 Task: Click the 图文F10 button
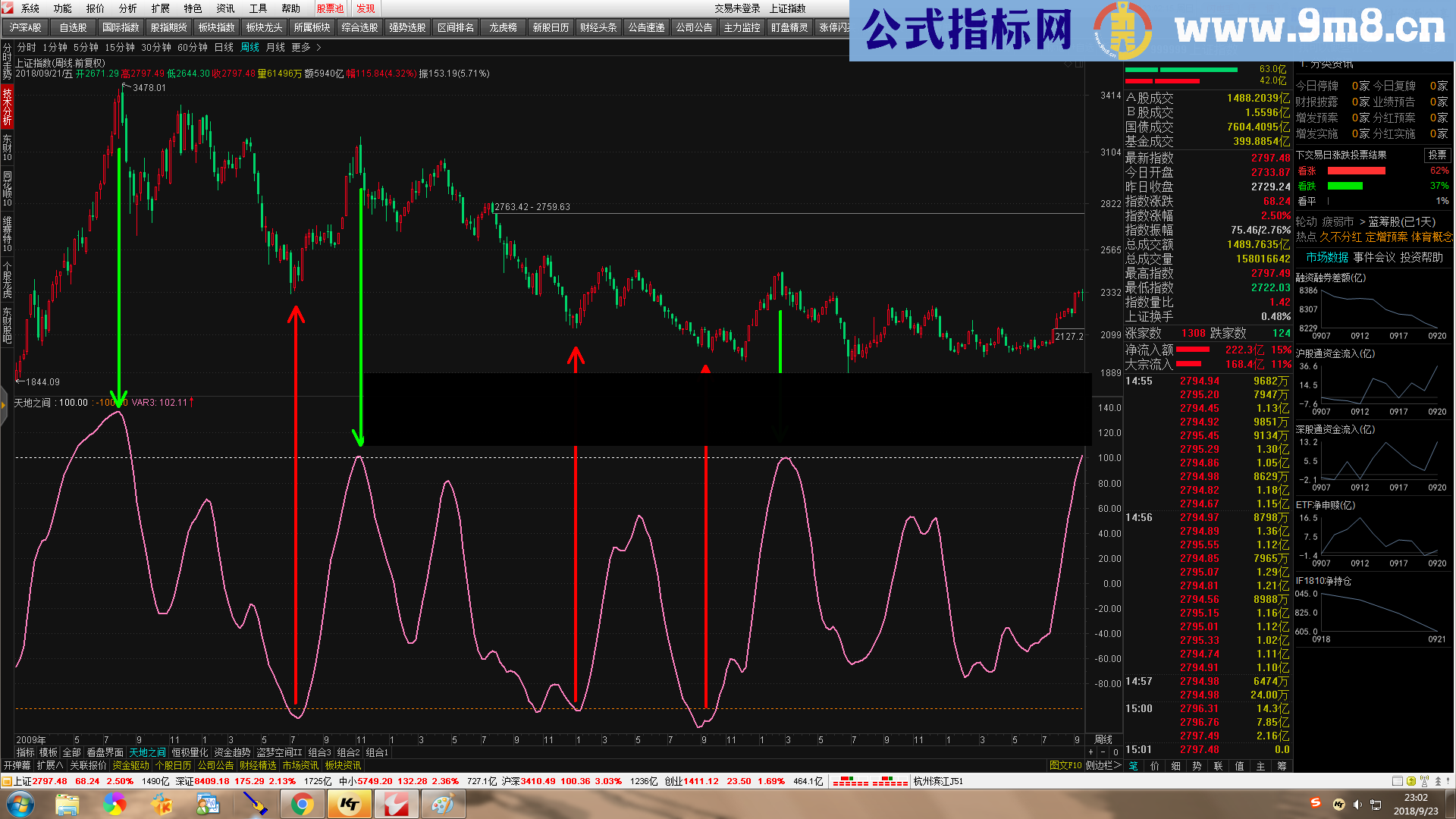click(x=1065, y=766)
